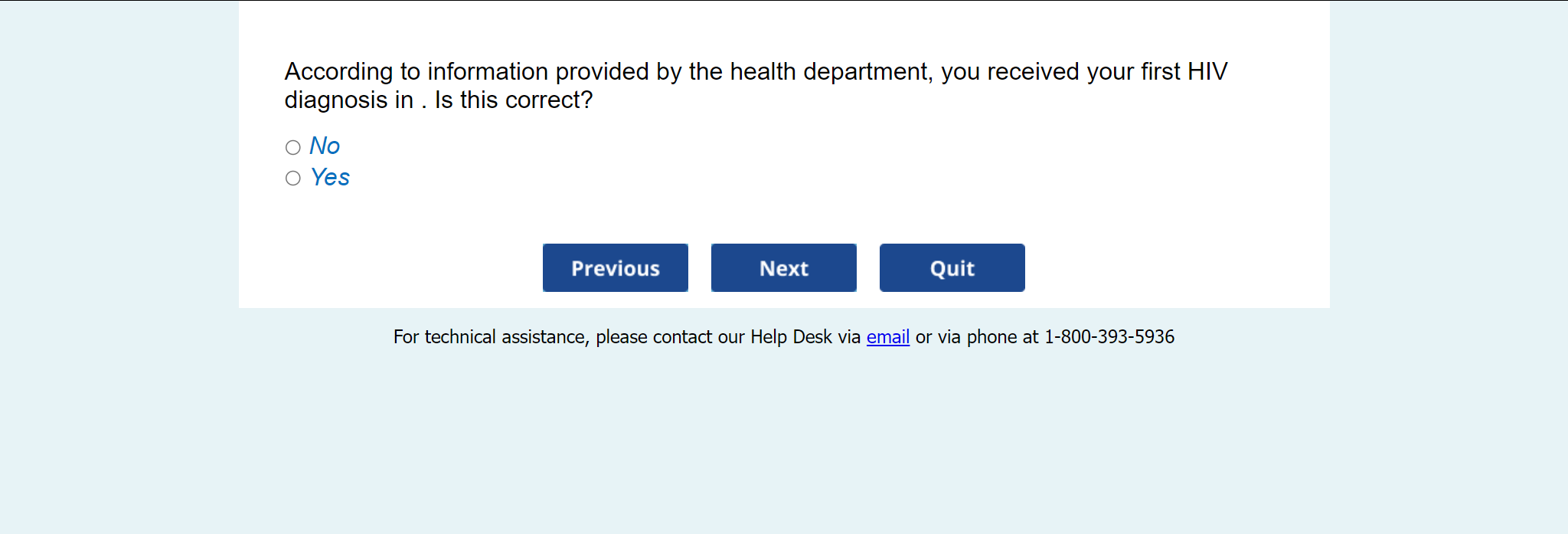Contact technical assistance via email
This screenshot has width=1568, height=534.
(887, 337)
